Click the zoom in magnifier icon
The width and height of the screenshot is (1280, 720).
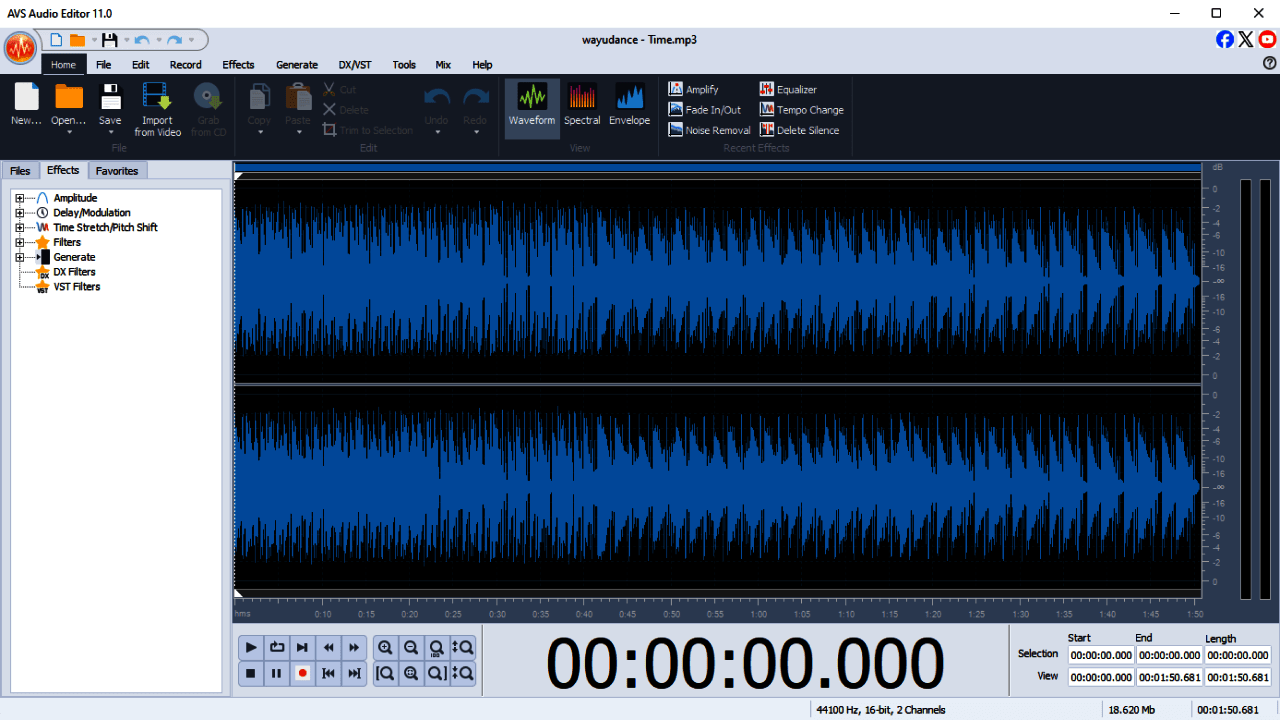point(385,647)
